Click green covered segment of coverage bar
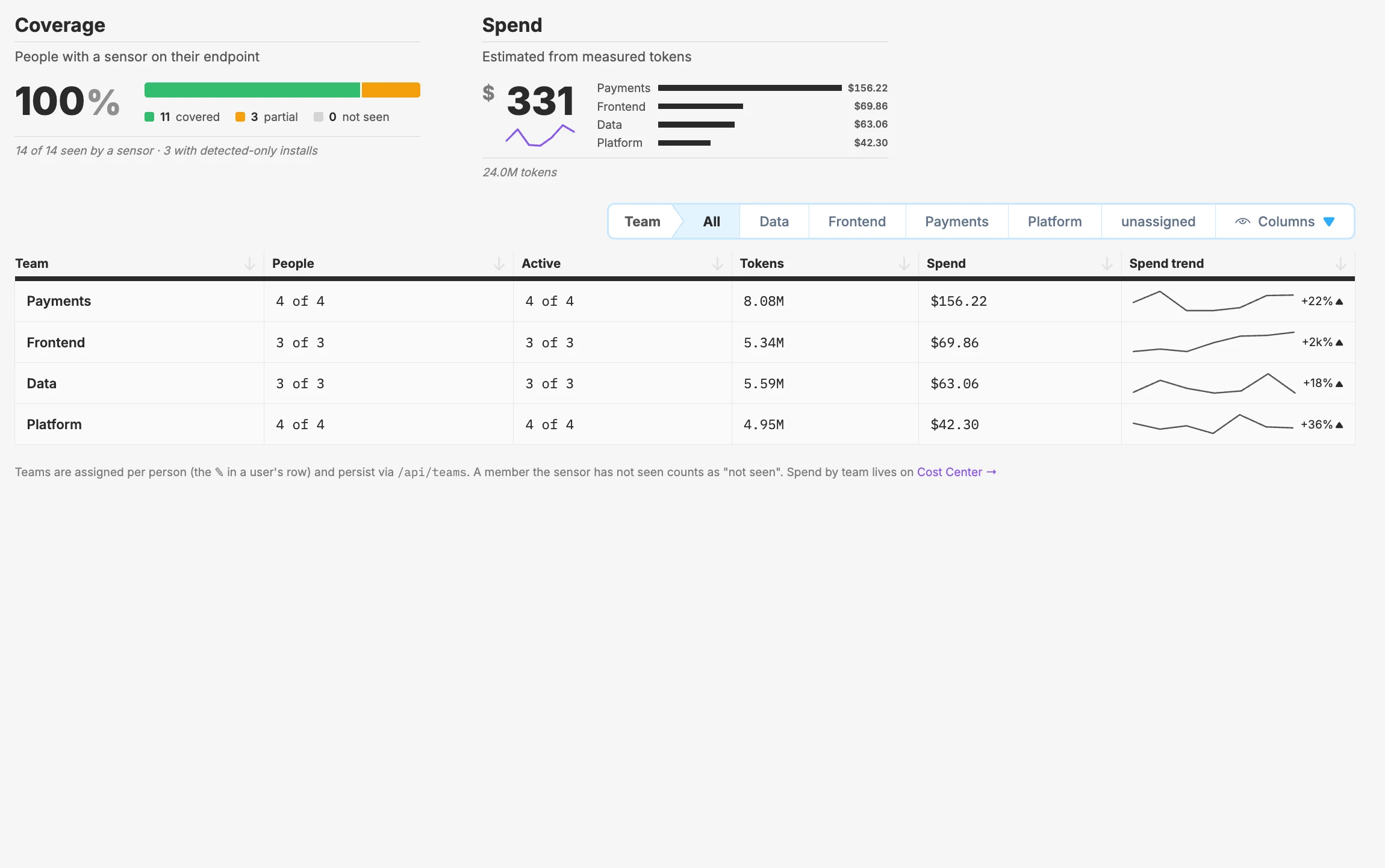This screenshot has height=868, width=1385. click(252, 90)
